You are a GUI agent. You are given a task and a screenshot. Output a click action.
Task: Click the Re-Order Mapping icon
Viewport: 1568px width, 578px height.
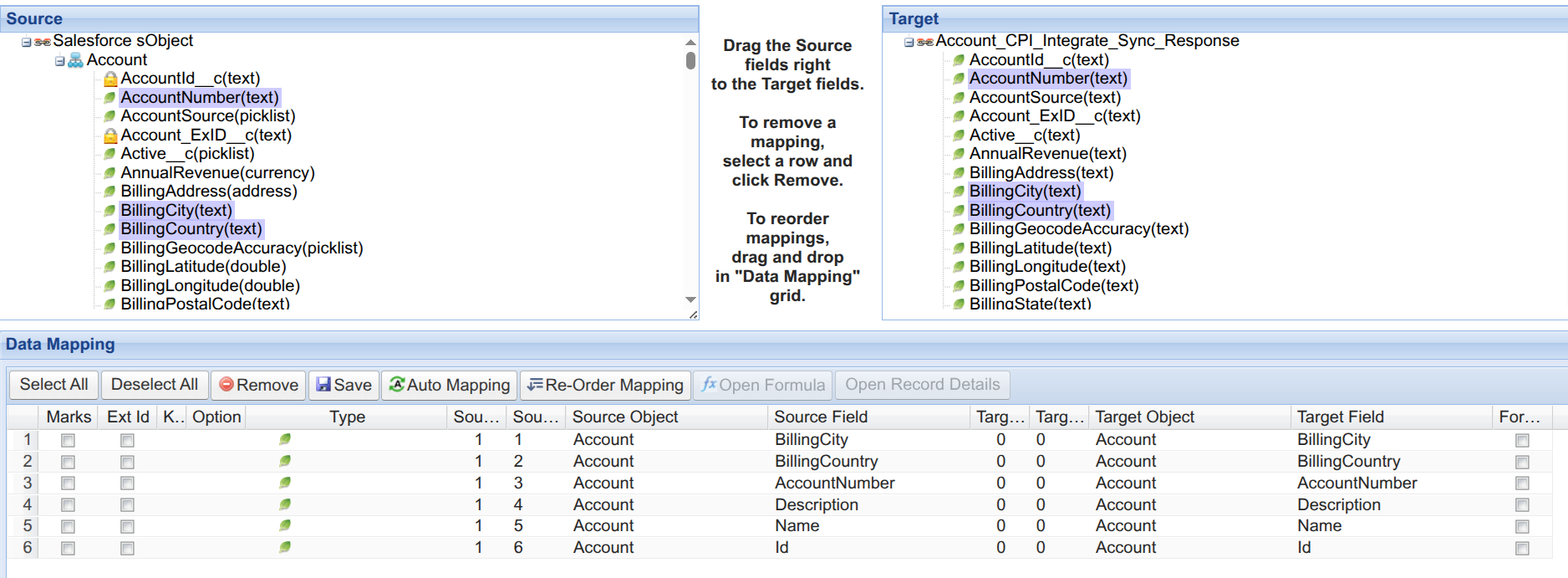[x=535, y=385]
